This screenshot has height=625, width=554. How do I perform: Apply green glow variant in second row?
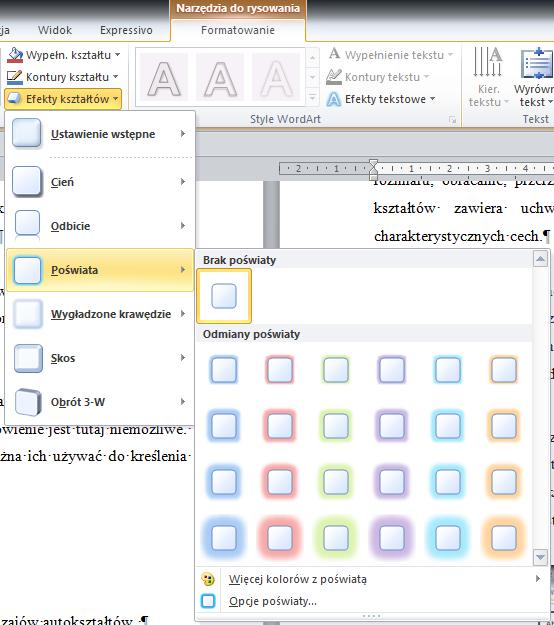[336, 425]
